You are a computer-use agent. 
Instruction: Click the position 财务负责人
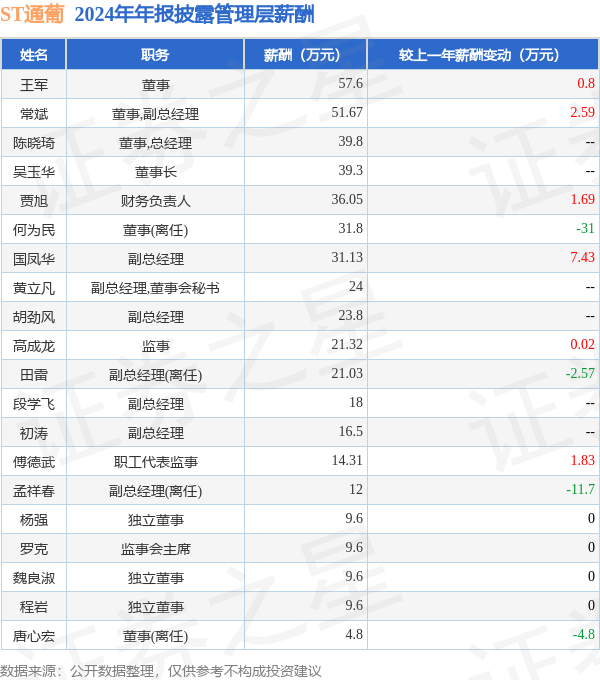click(155, 201)
